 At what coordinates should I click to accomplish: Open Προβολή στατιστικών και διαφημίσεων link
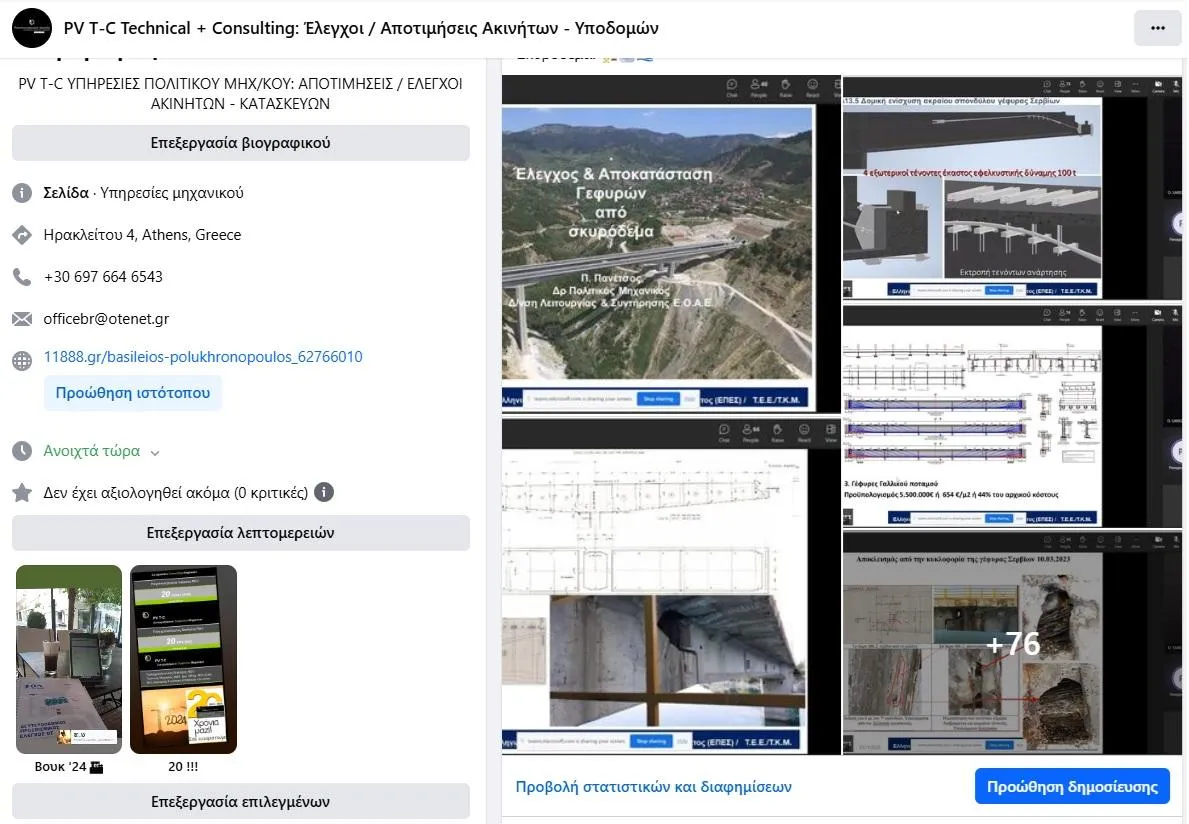pos(653,787)
